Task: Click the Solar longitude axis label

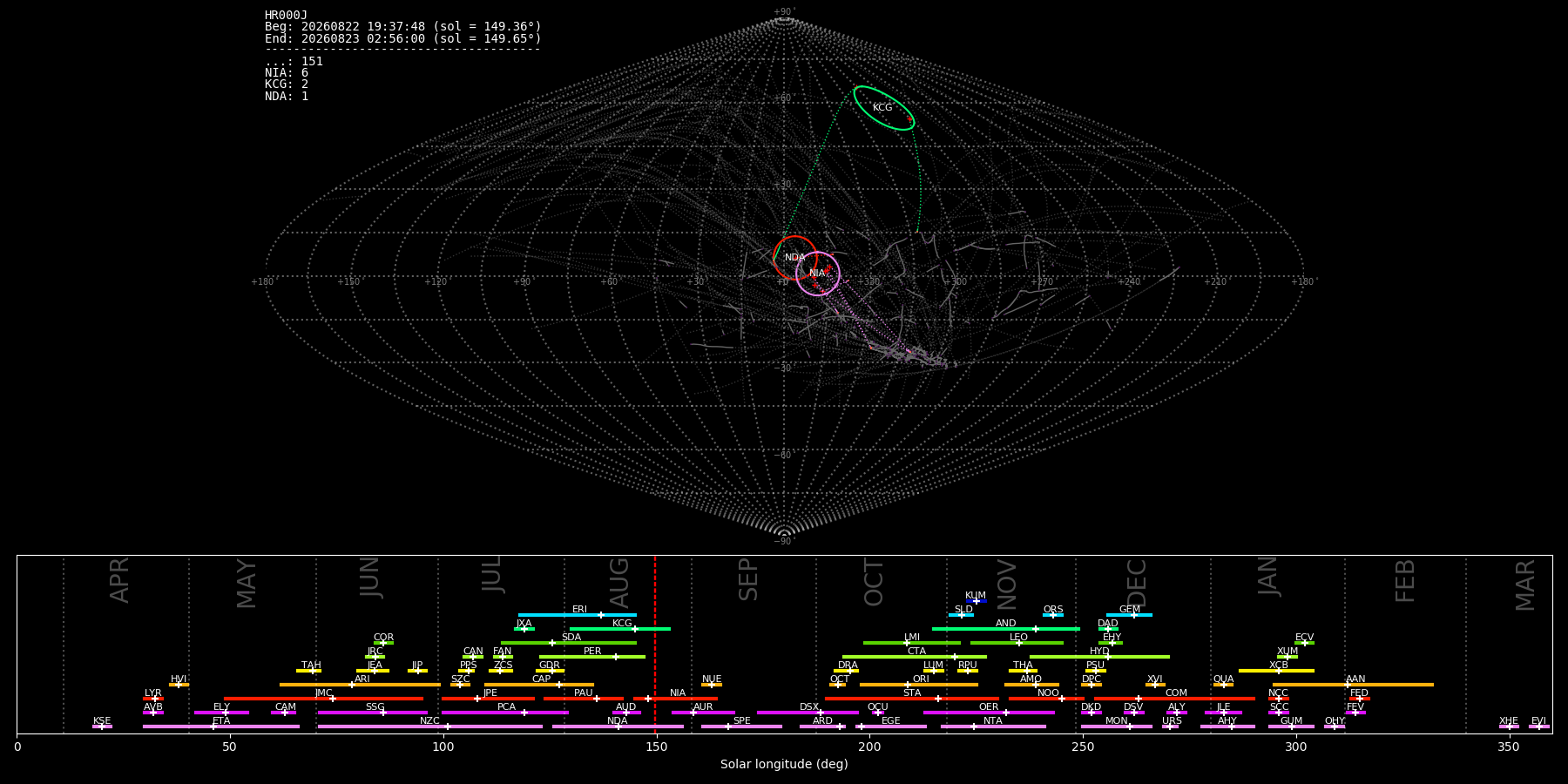Action: coord(784,764)
